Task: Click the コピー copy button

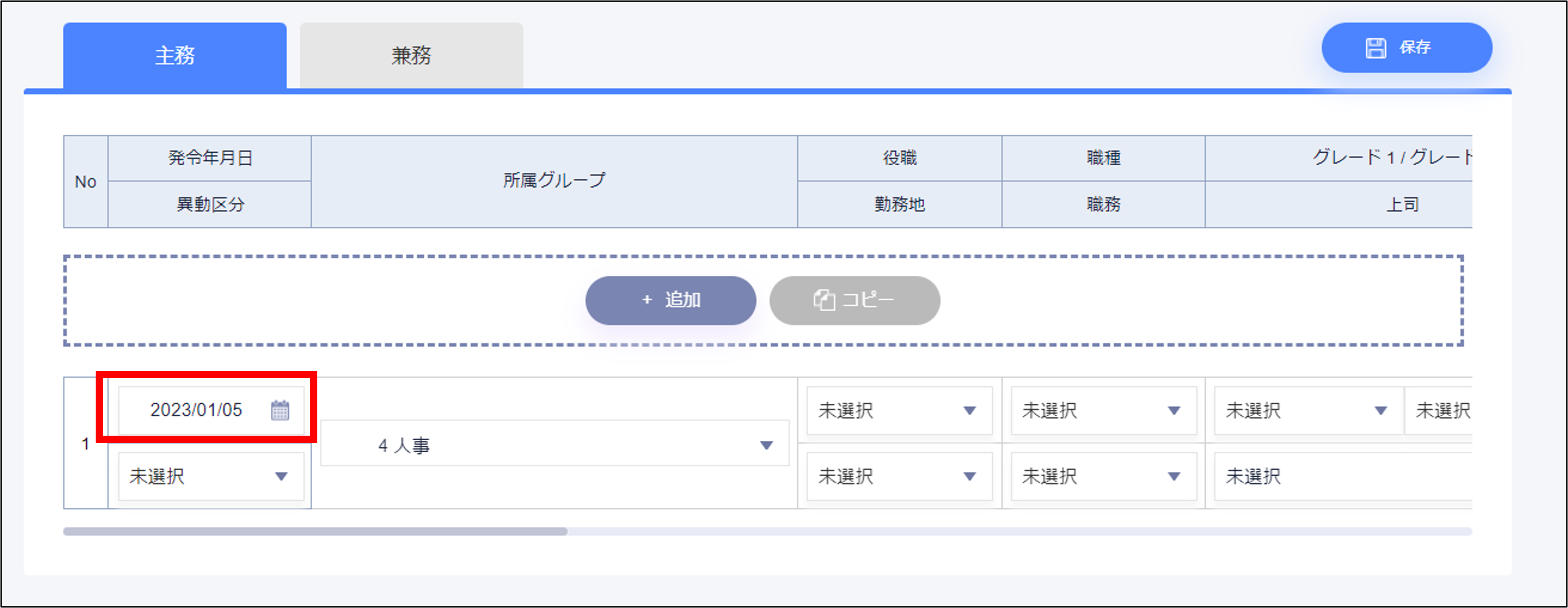Action: [854, 300]
